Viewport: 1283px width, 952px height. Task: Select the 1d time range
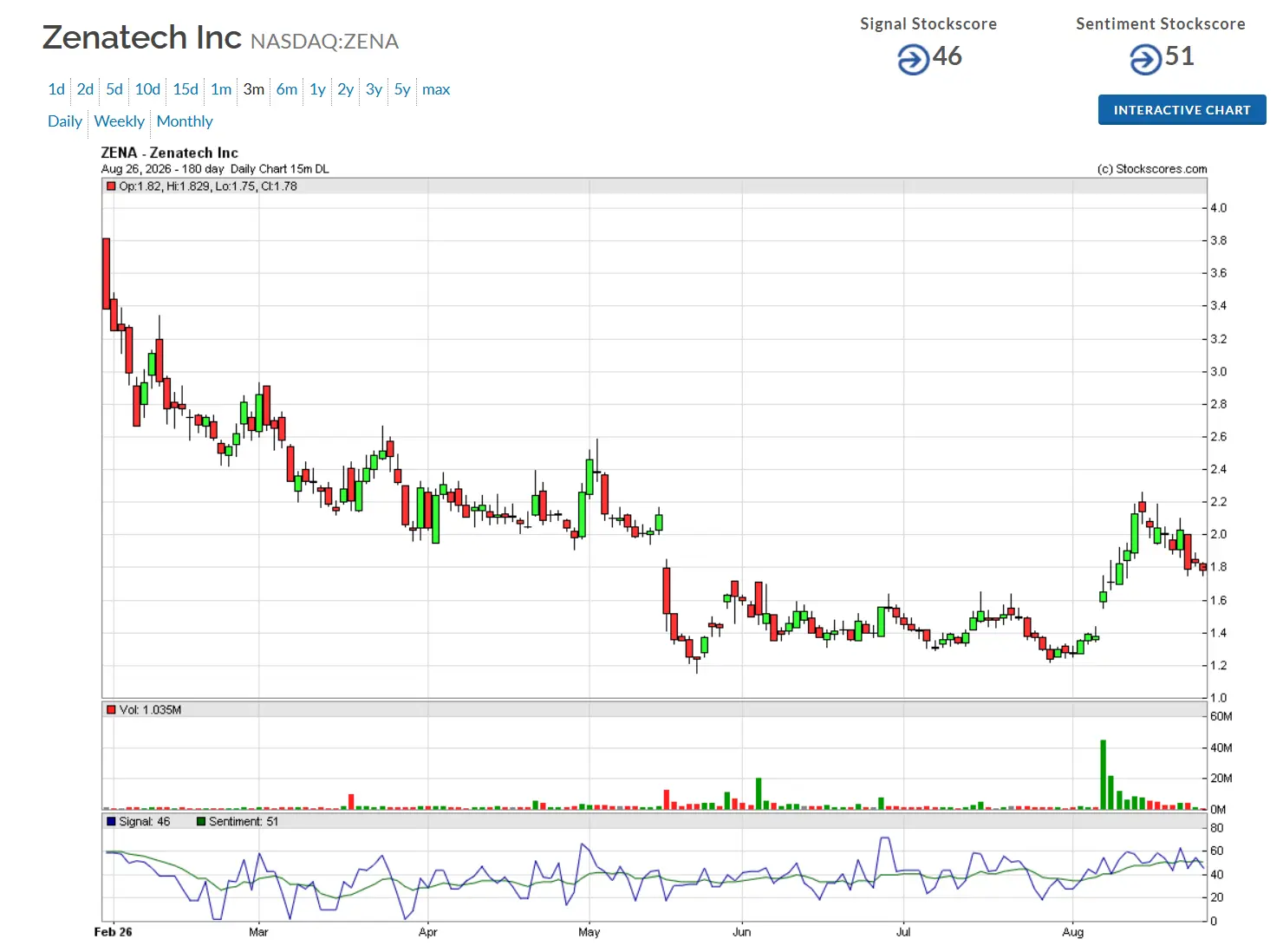[x=56, y=89]
